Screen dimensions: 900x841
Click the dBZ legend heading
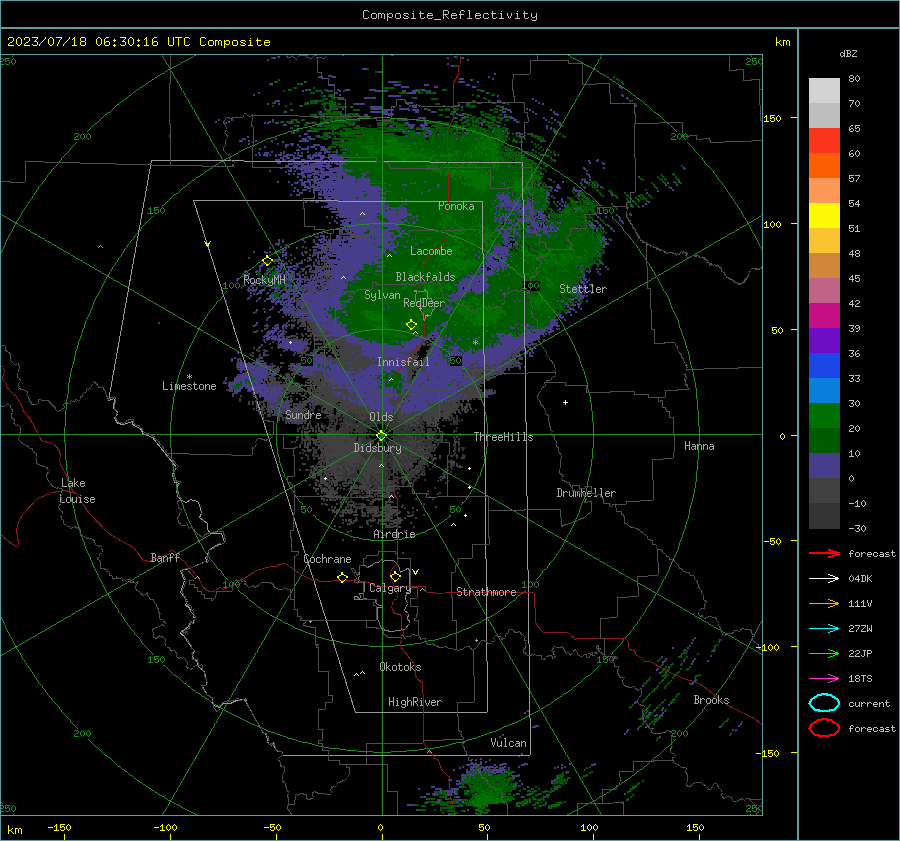click(848, 53)
